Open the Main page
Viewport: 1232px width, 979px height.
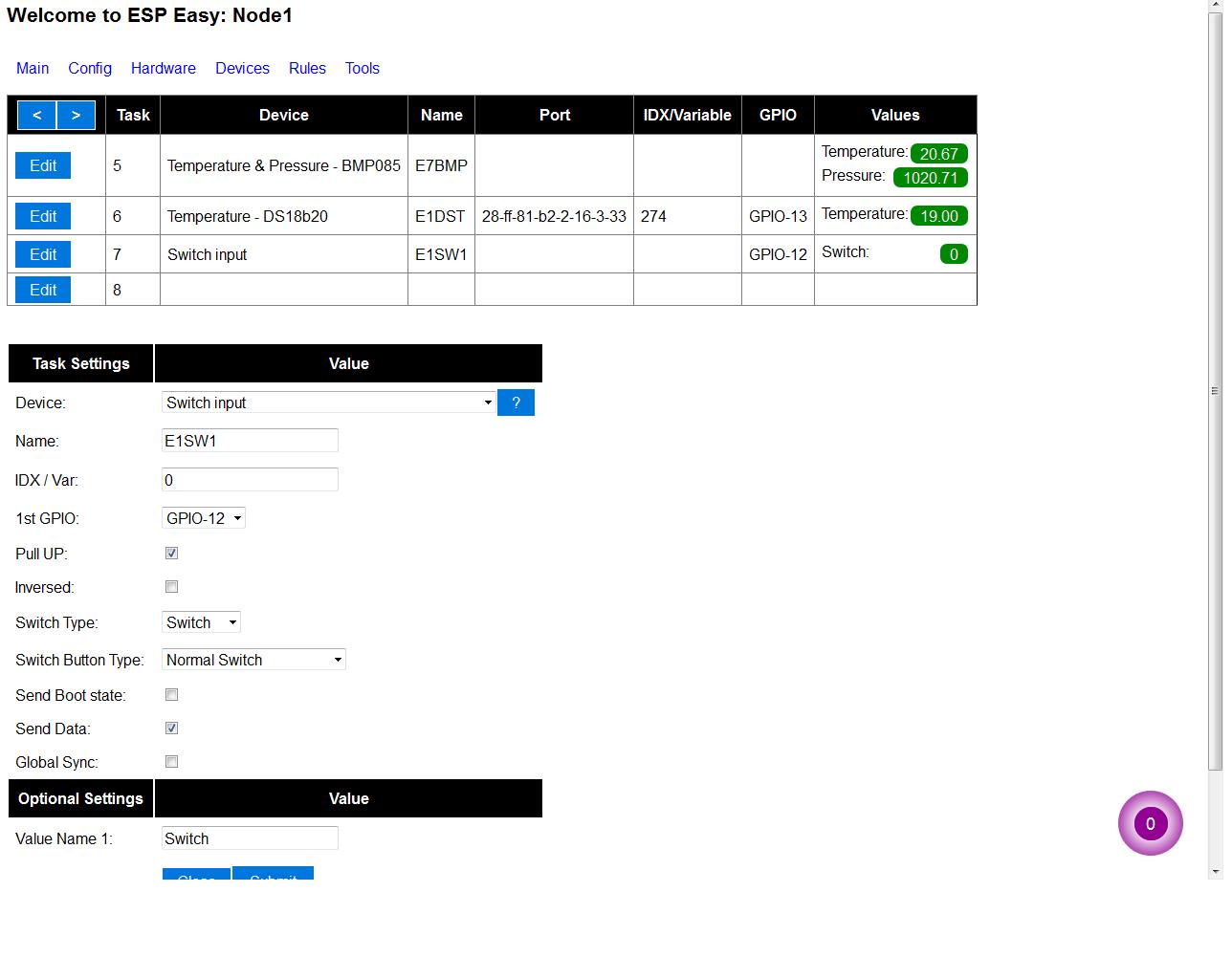point(33,68)
